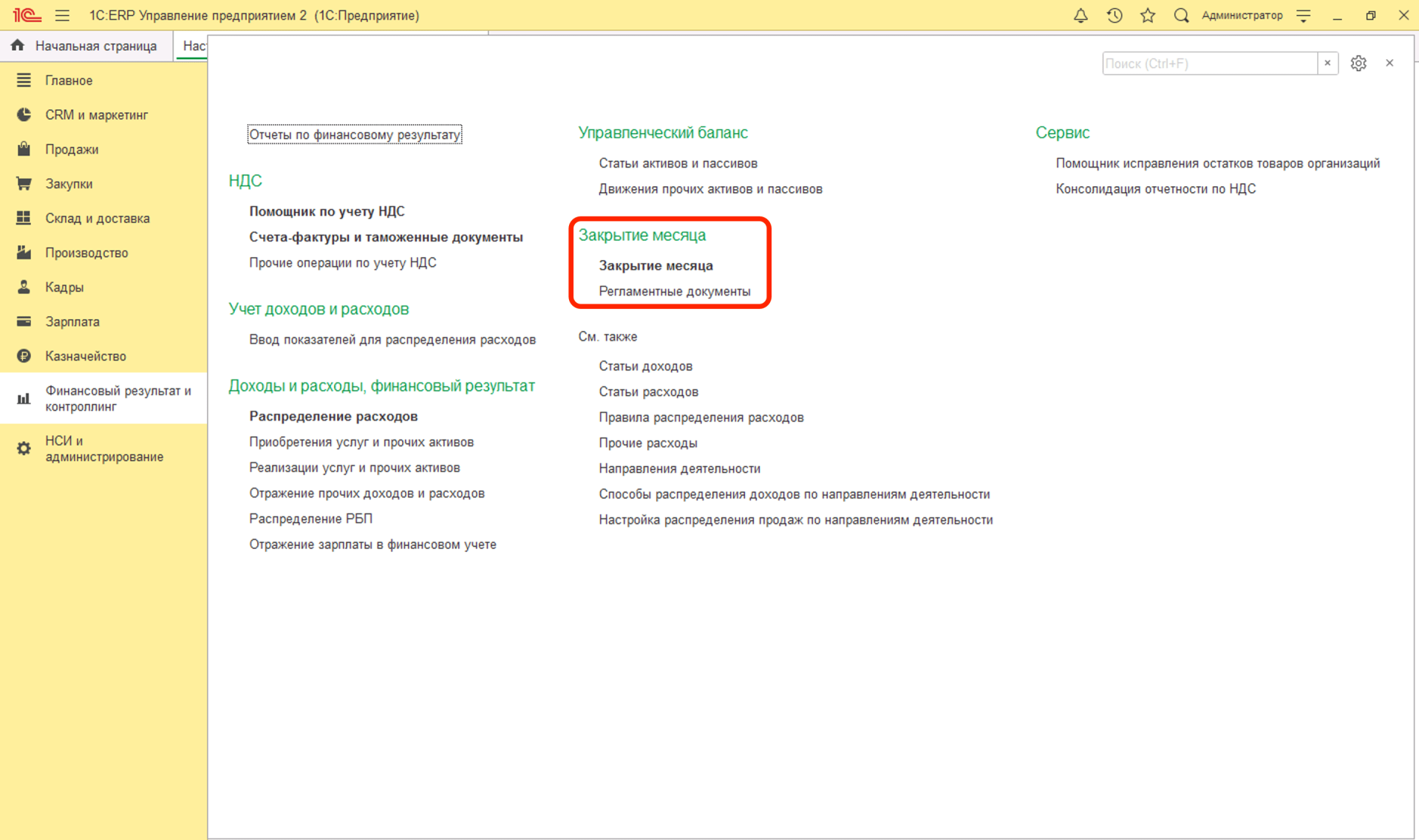Expand the service options dropdown near Администратор
Screen dimensions: 1419x840
(x=1304, y=16)
